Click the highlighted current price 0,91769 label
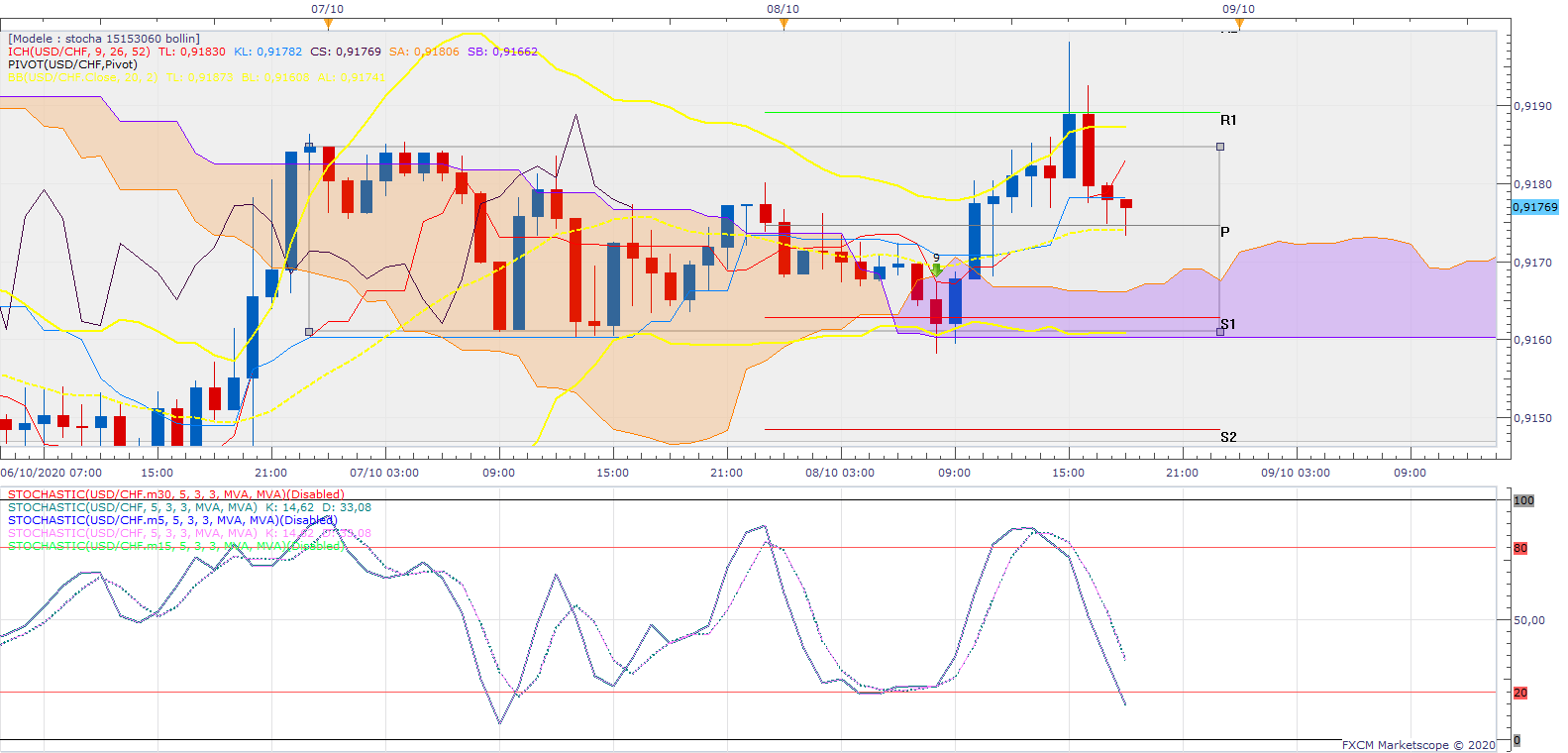Screen dimensions: 1568x753 coord(1534,207)
